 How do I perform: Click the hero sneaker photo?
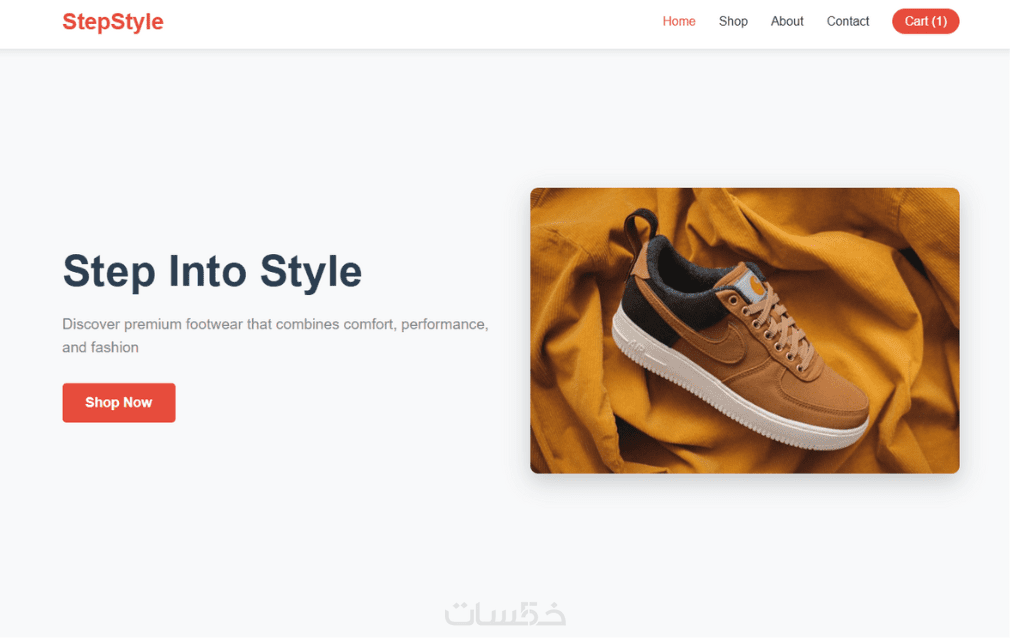[745, 331]
